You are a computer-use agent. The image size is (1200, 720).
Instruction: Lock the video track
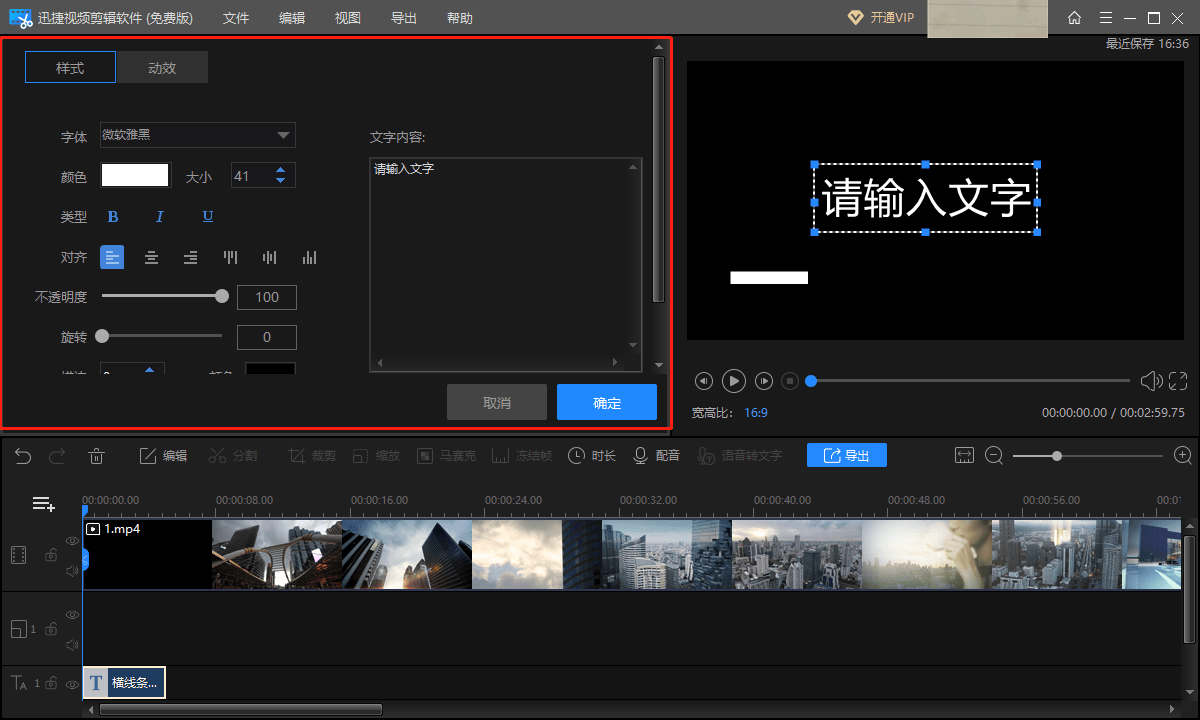[x=50, y=555]
